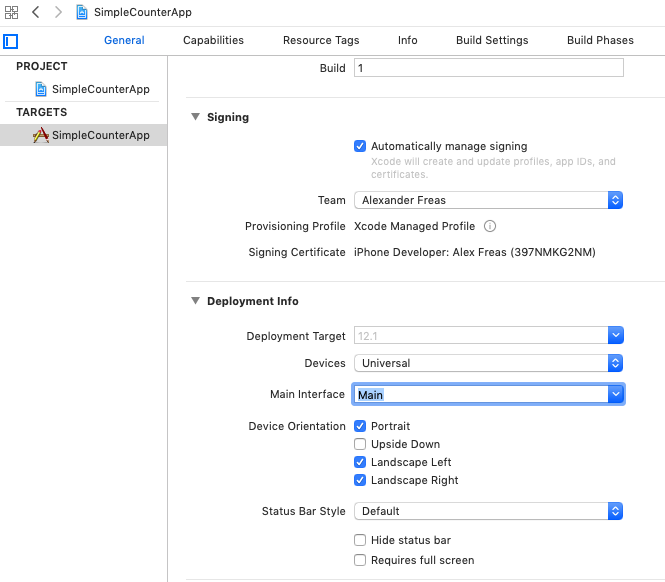
Task: Enable Requires full screen checkbox
Action: tap(360, 560)
